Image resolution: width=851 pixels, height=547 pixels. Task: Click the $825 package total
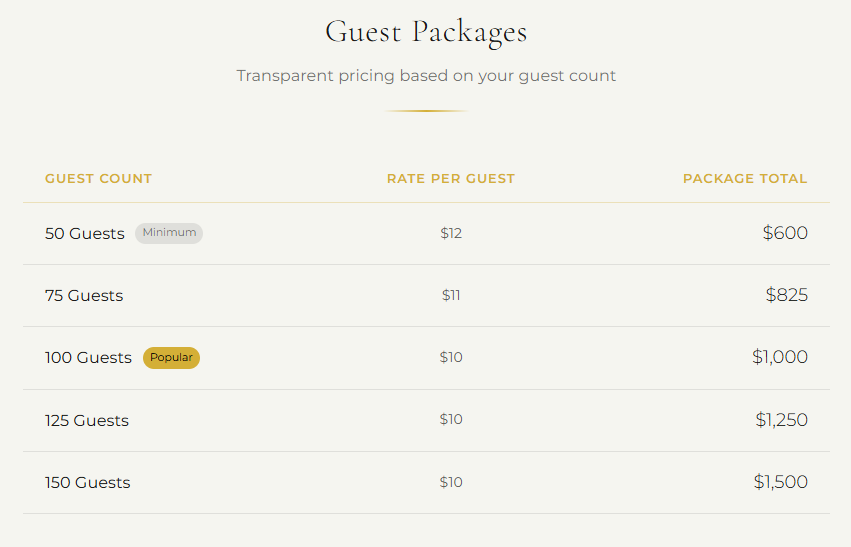pos(787,295)
